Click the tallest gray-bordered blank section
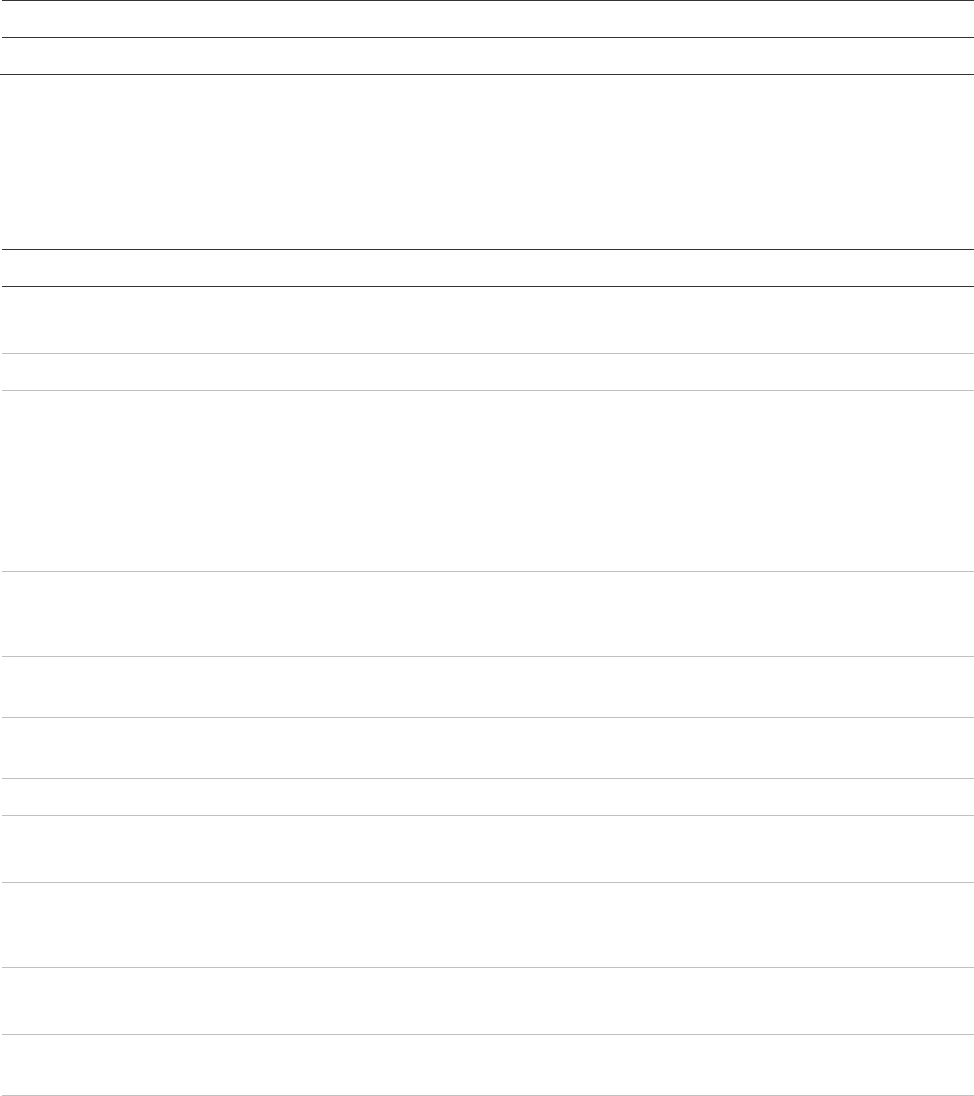 point(487,480)
